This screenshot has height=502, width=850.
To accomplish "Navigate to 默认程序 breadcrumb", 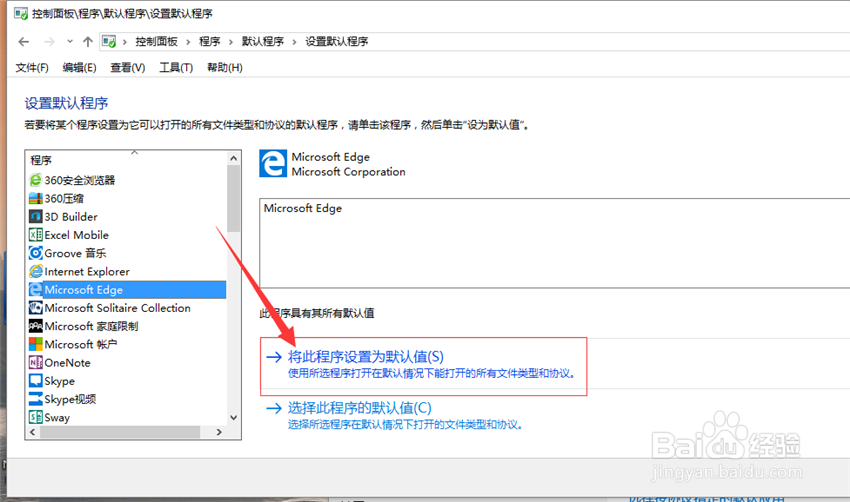I will coord(262,42).
